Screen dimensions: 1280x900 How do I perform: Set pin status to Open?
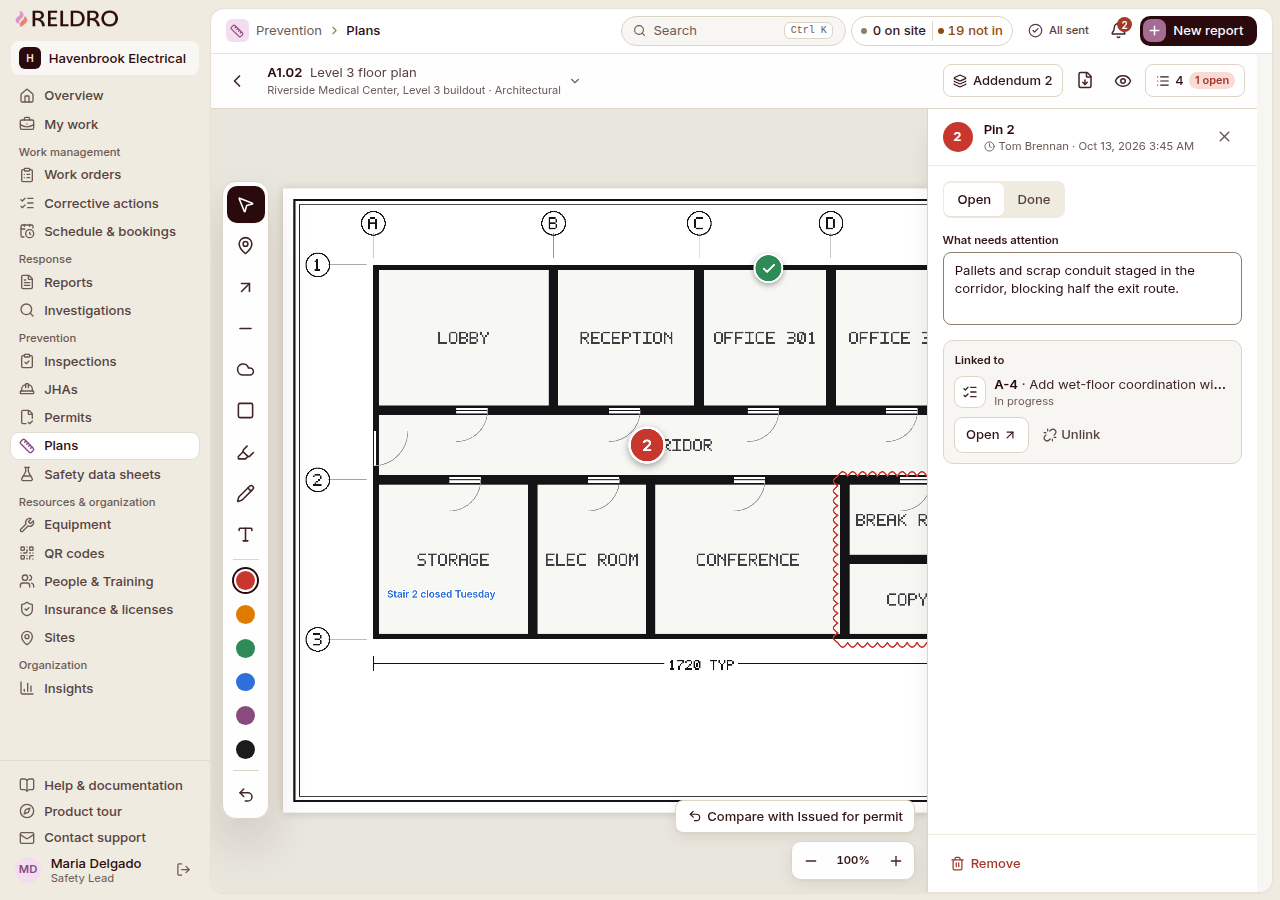point(974,200)
